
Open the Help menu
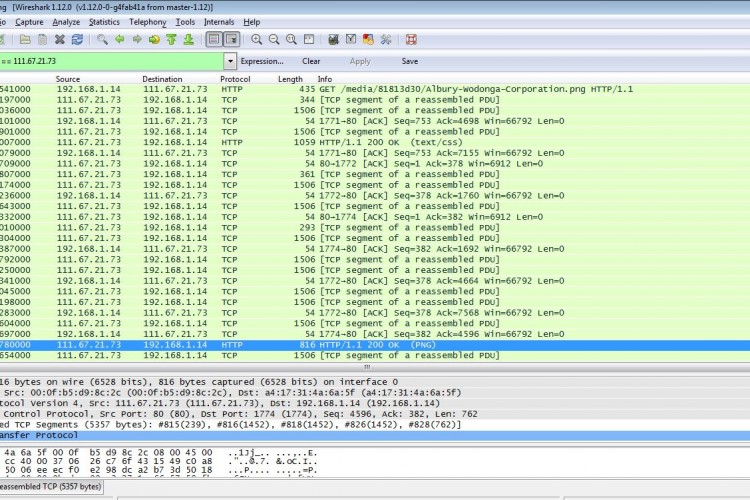point(252,22)
